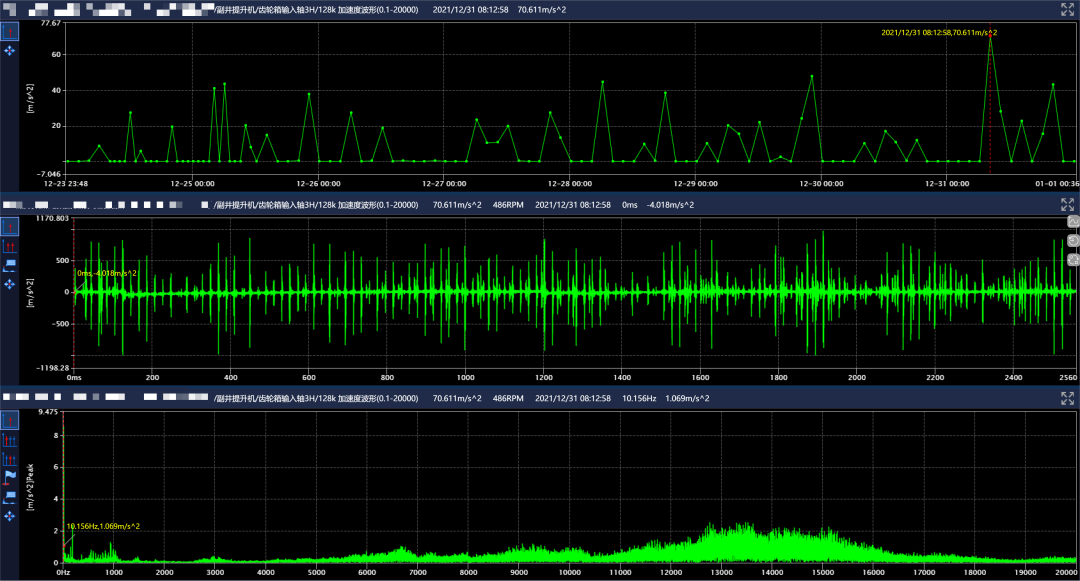
Task: Click red cursor marker at 70.611 peak
Action: 990,36
